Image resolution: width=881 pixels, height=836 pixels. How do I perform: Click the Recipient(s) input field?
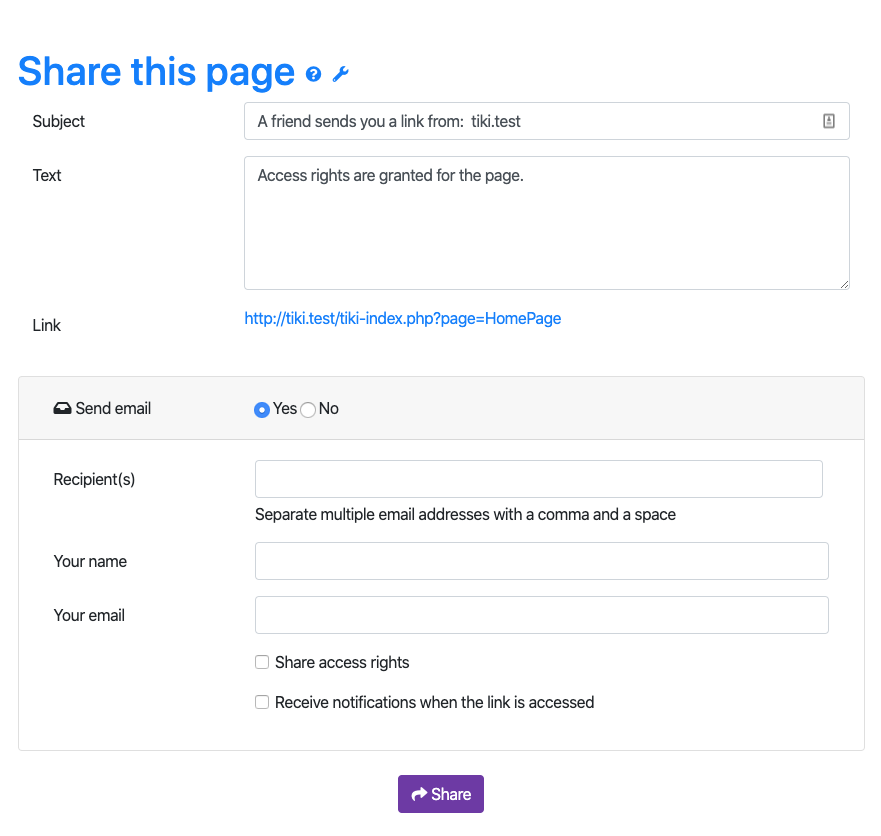click(539, 479)
